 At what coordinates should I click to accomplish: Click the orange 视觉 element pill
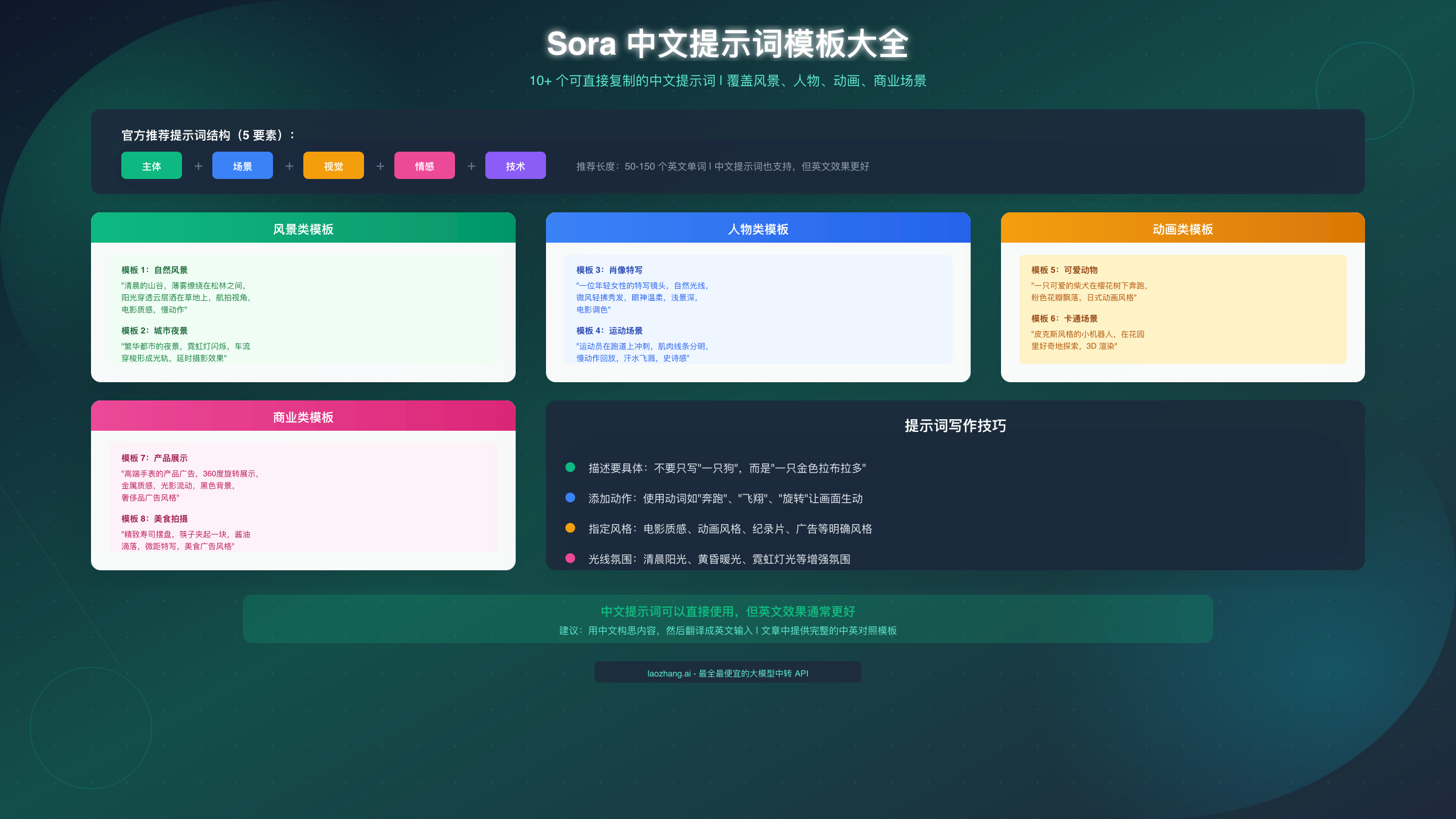(333, 165)
